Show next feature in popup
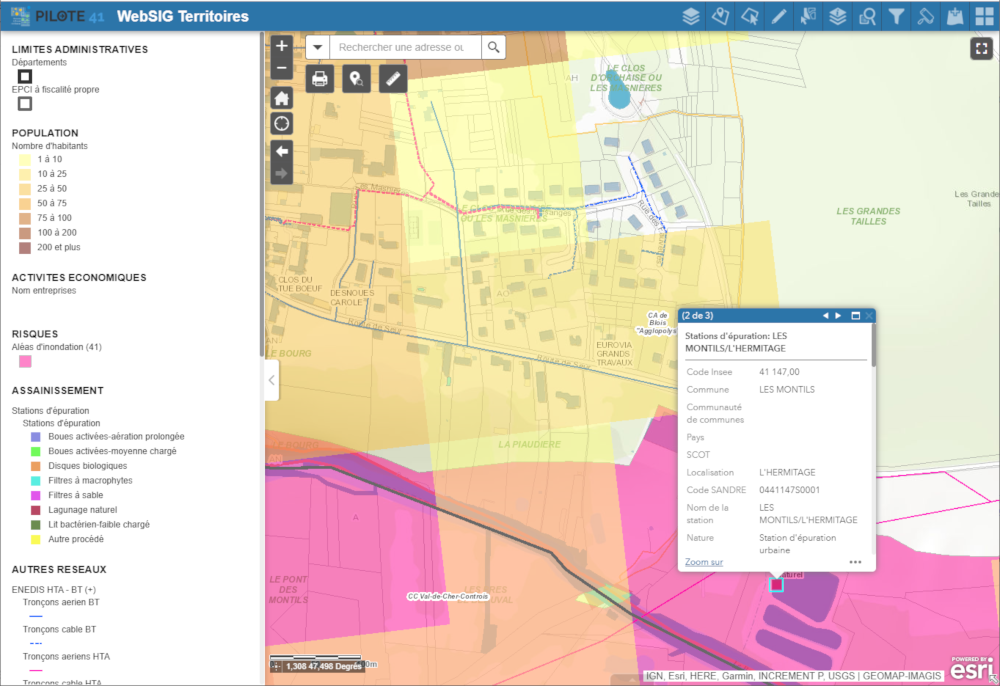The height and width of the screenshot is (686, 1000). tap(839, 316)
